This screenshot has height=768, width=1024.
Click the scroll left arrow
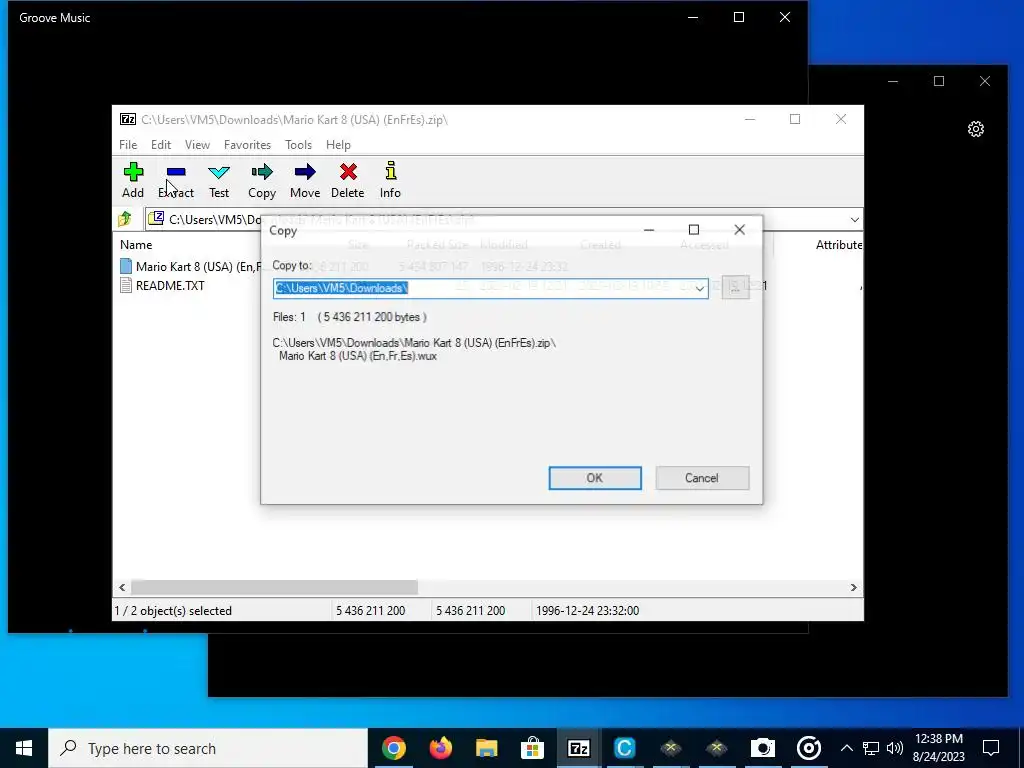pyautogui.click(x=122, y=587)
